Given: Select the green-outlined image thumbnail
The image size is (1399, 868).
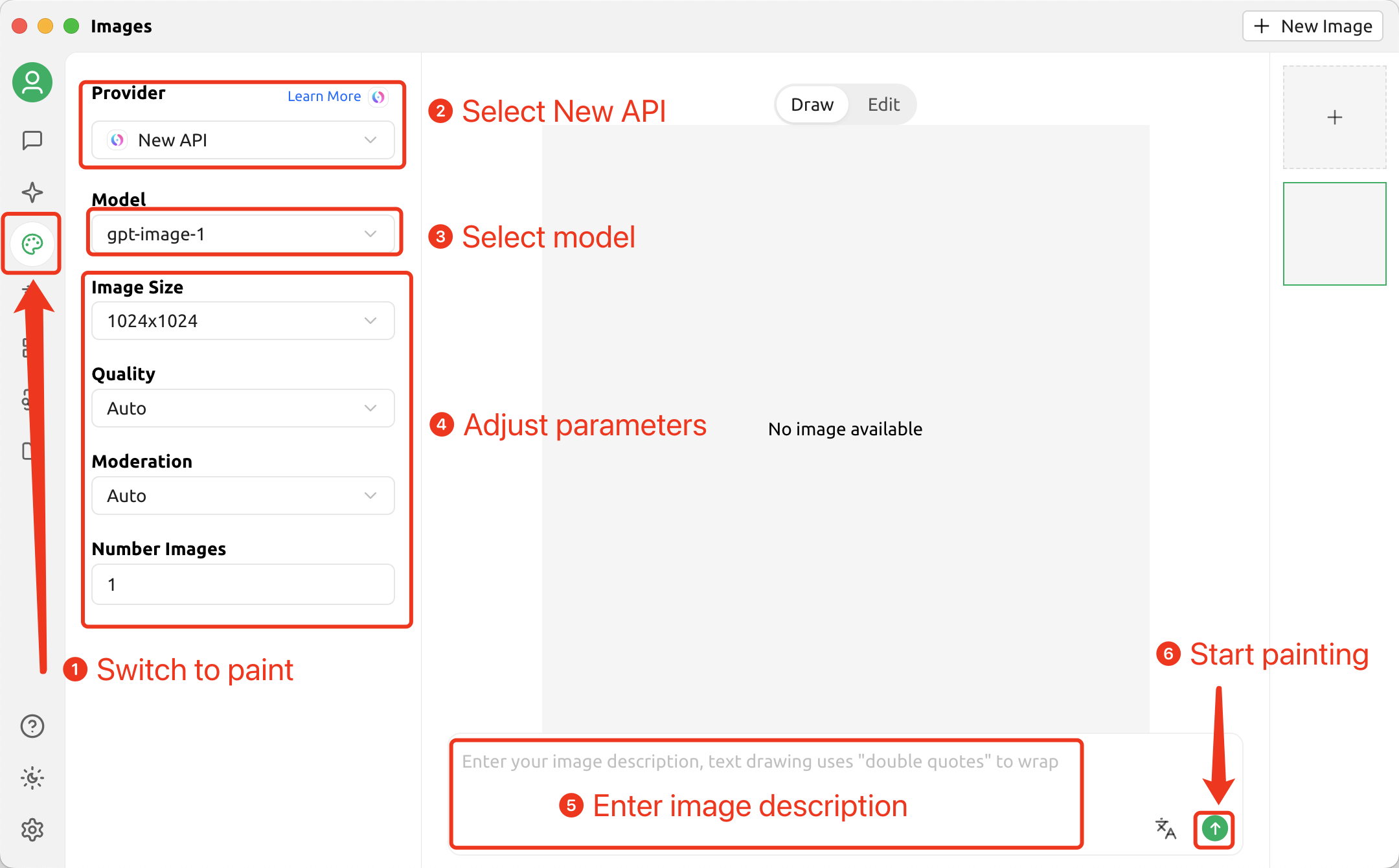Looking at the screenshot, I should (x=1334, y=234).
